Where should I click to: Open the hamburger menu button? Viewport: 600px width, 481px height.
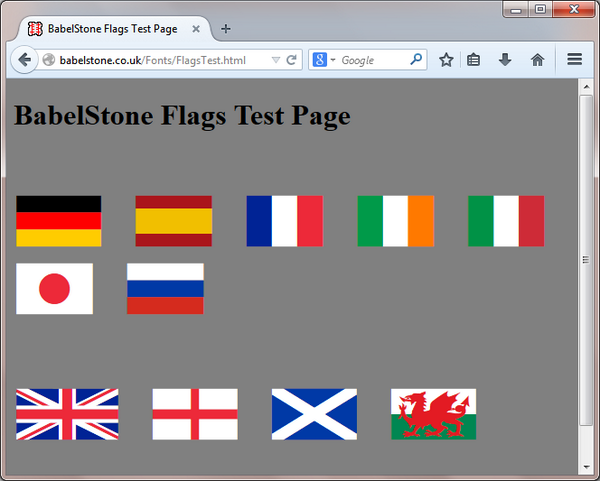tap(574, 59)
